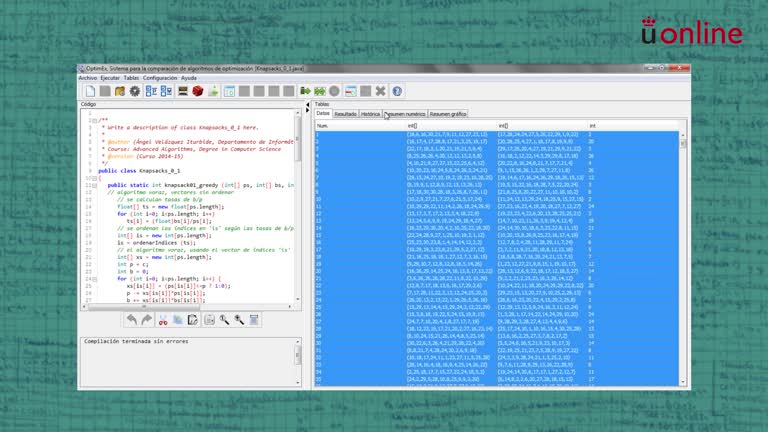
Task: Click the second magnifier search icon
Action: tap(239, 320)
